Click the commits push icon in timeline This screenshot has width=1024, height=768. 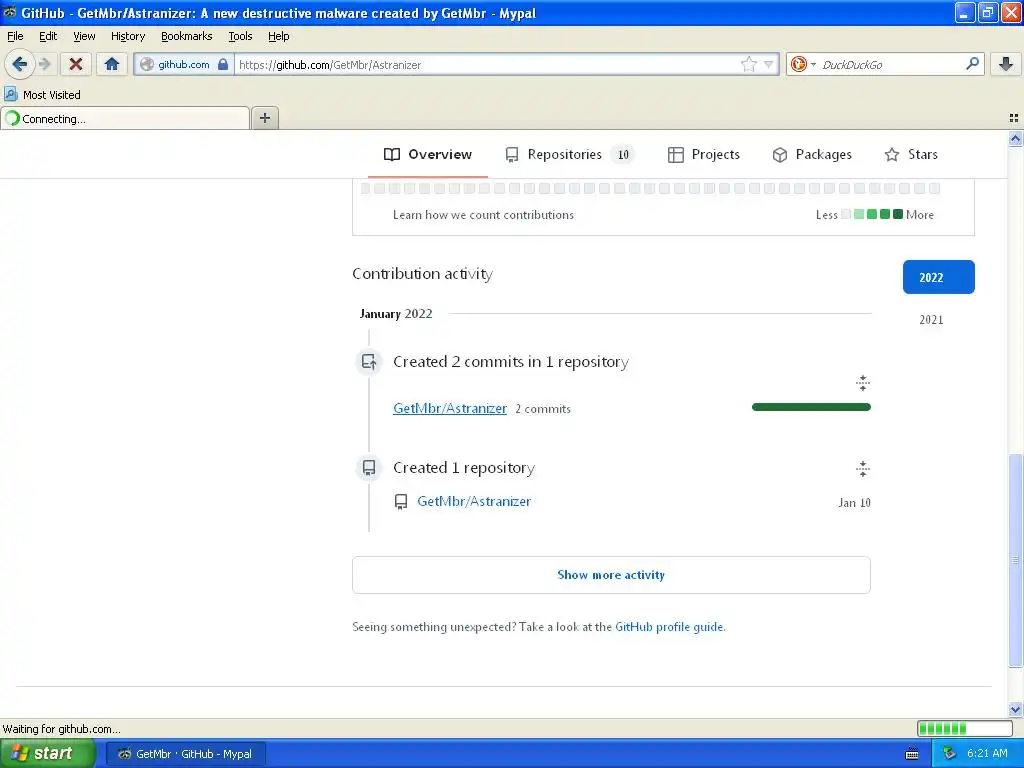[x=369, y=361]
